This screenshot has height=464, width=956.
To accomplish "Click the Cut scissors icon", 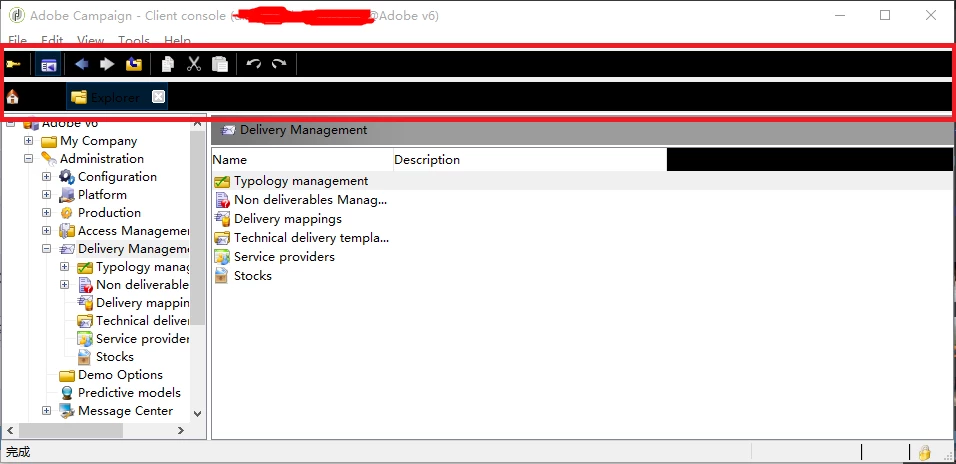I will point(194,64).
